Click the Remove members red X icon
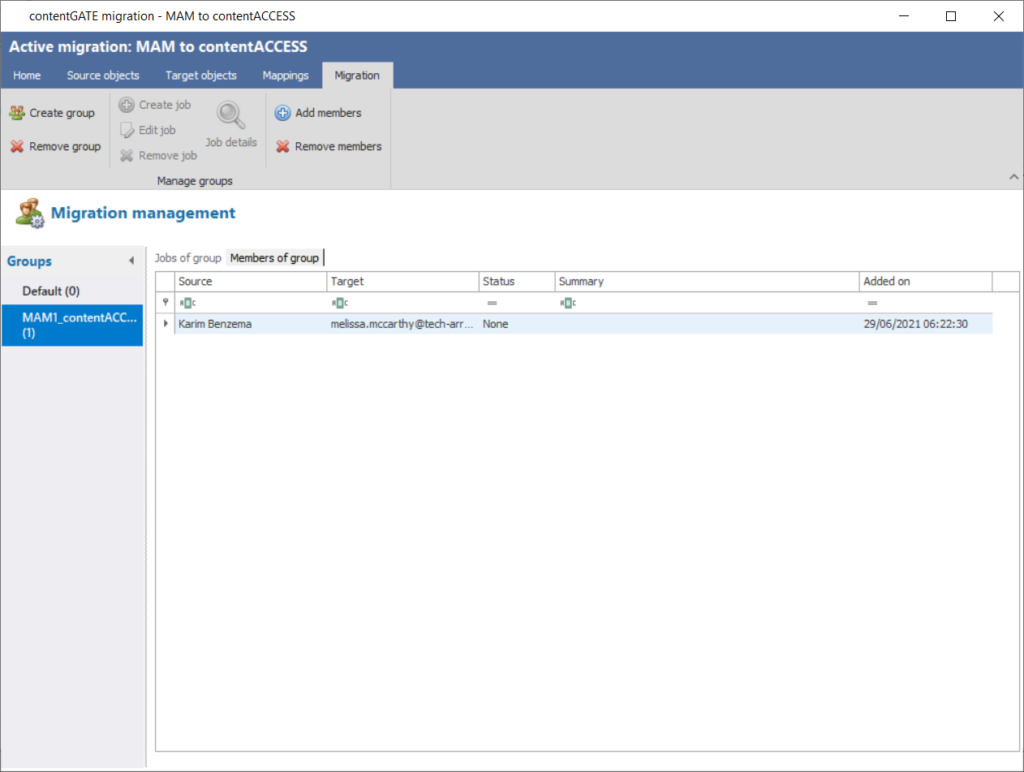The width and height of the screenshot is (1024, 772). pos(283,147)
